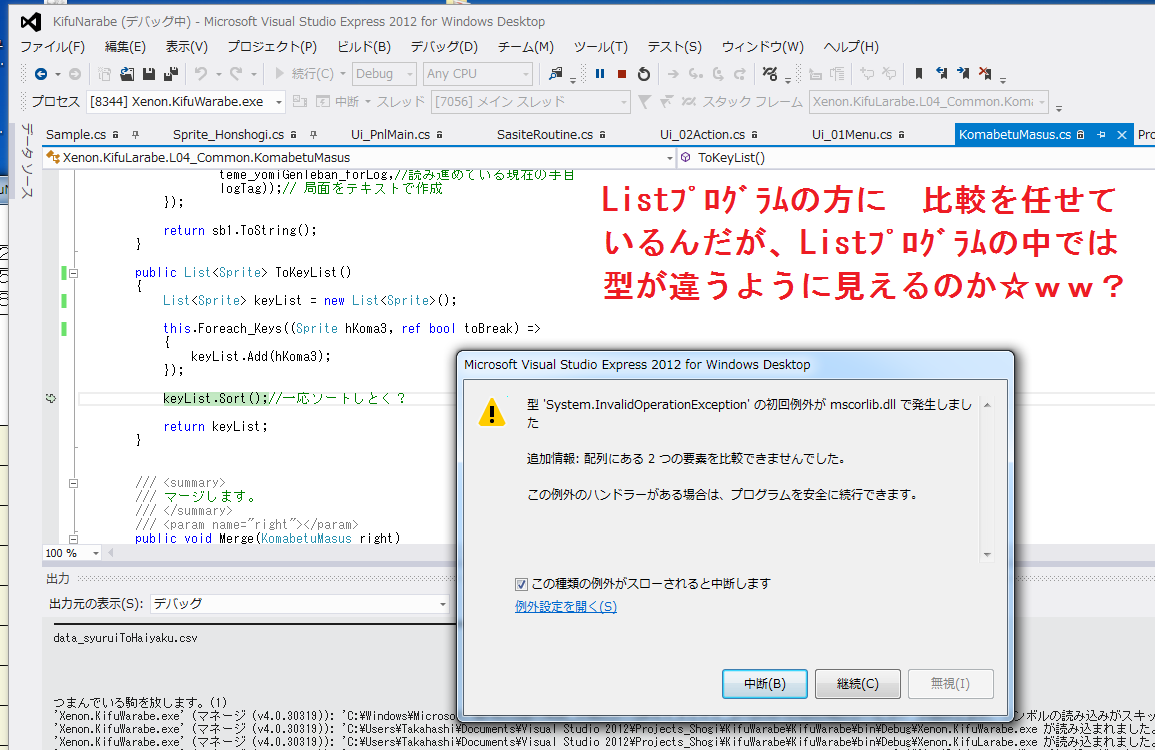Screen dimensions: 1155x750
Task: Click the Show Next Statement arrow
Action: point(673,74)
